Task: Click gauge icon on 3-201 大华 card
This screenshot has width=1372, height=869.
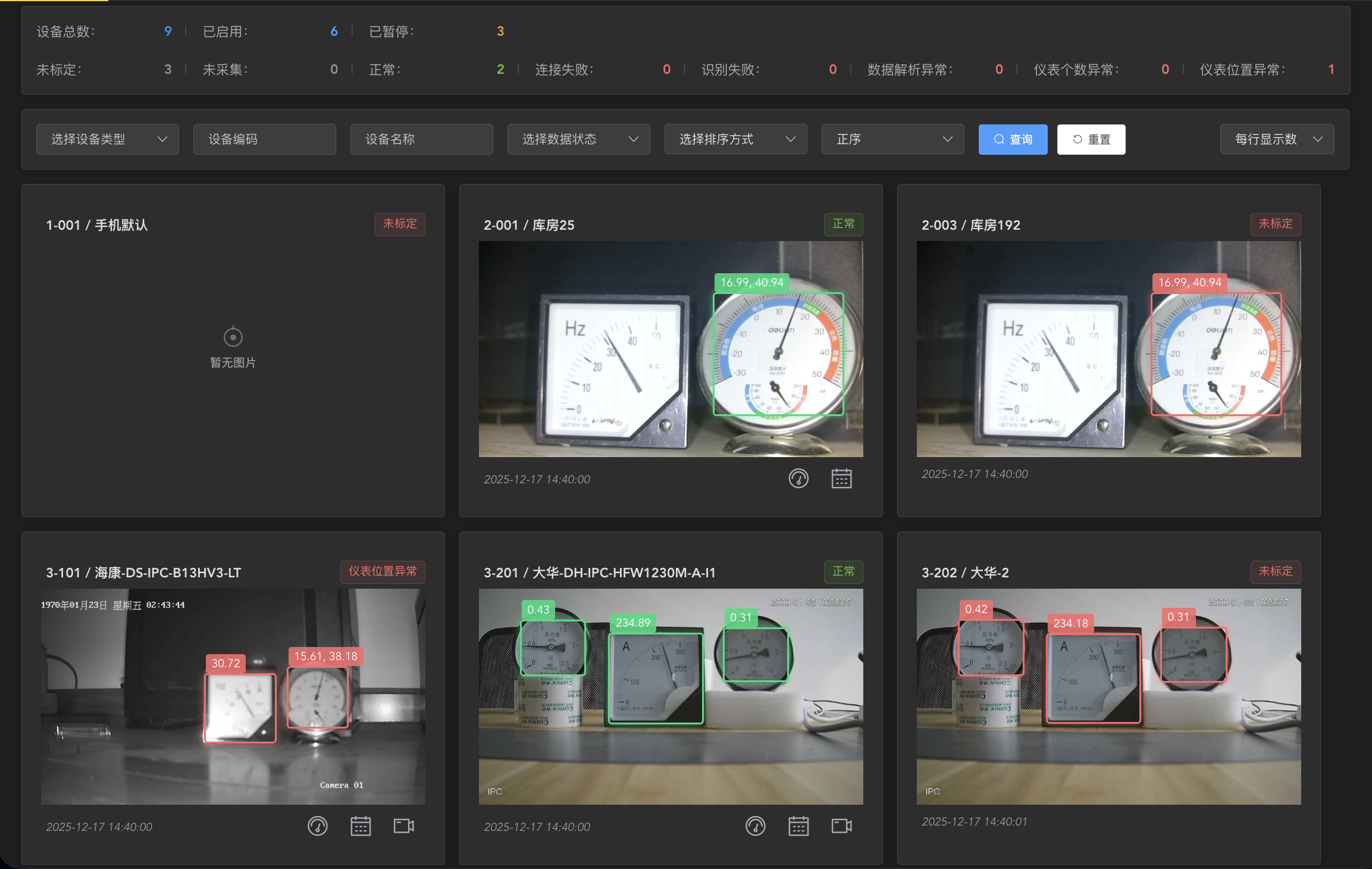Action: 756,826
